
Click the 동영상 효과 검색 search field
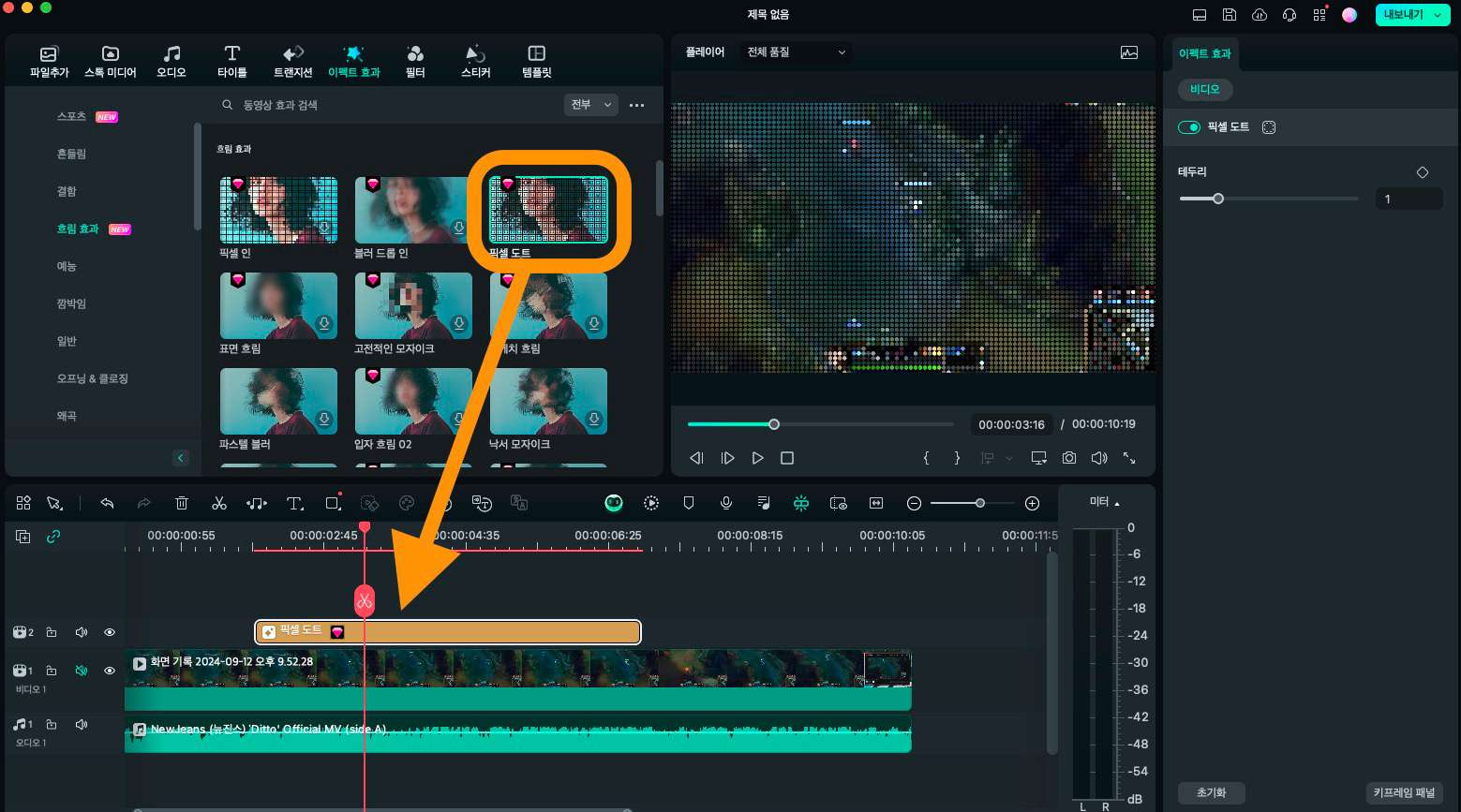pos(389,105)
